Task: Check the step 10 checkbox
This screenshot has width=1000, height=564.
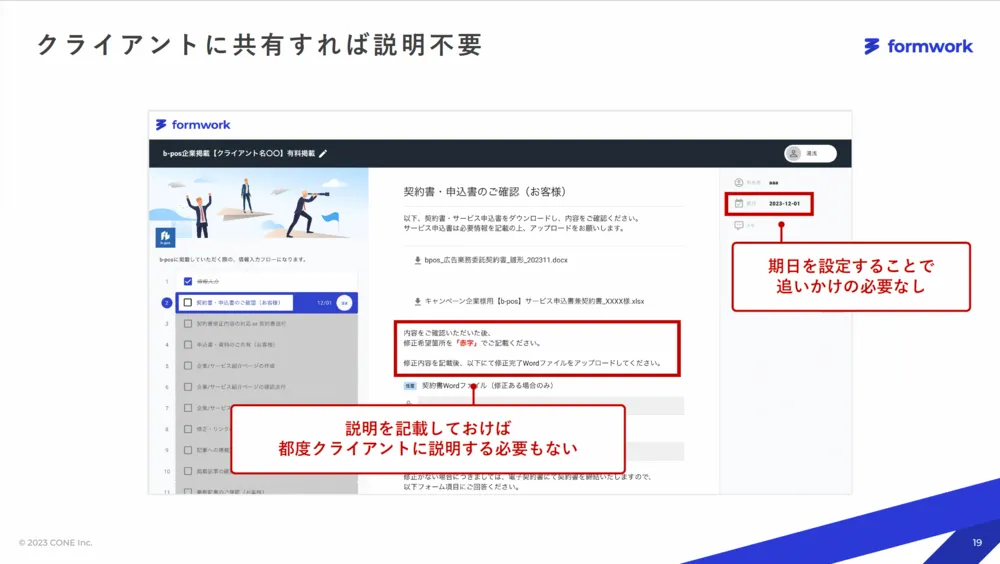Action: click(188, 471)
